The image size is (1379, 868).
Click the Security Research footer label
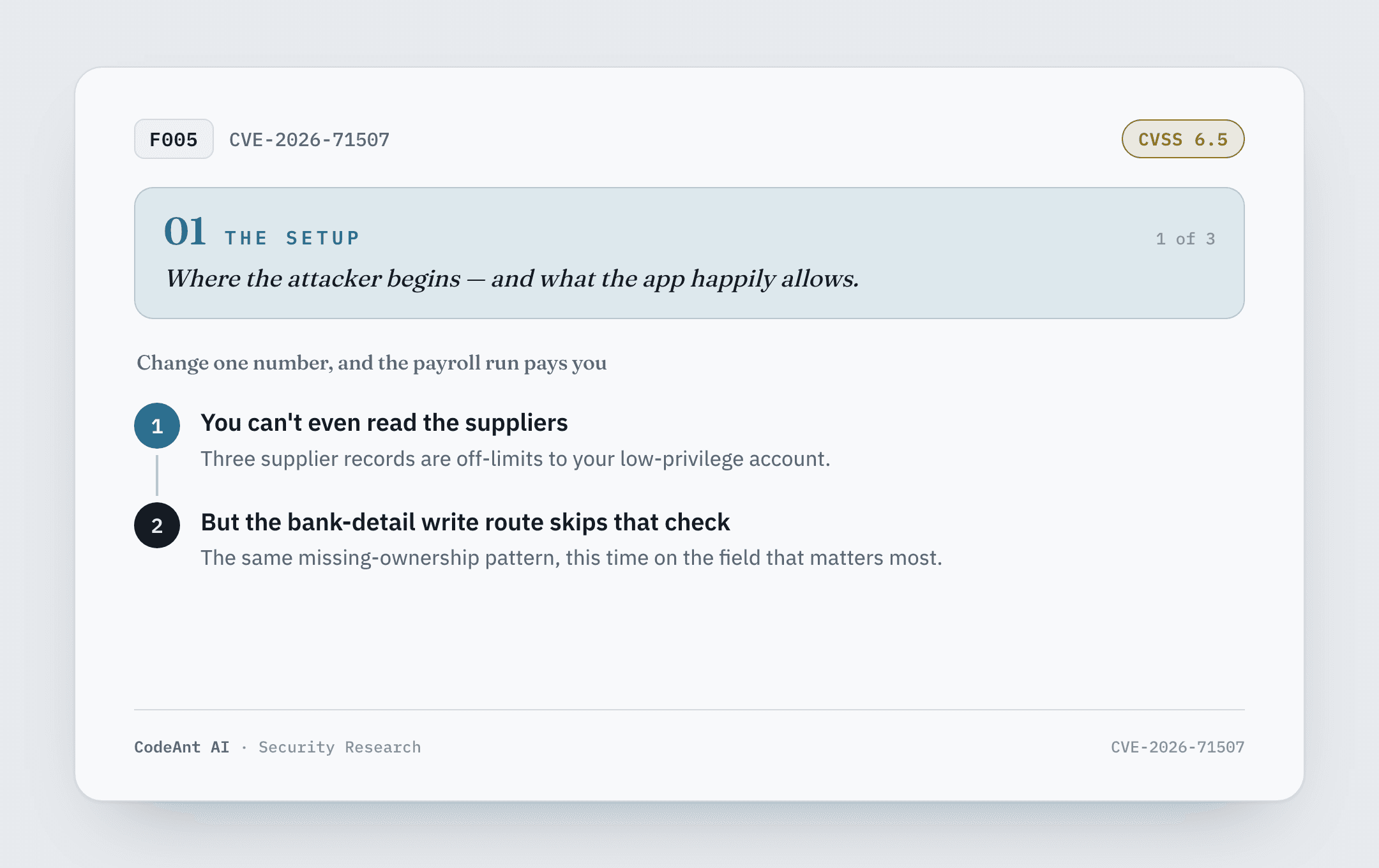340,747
